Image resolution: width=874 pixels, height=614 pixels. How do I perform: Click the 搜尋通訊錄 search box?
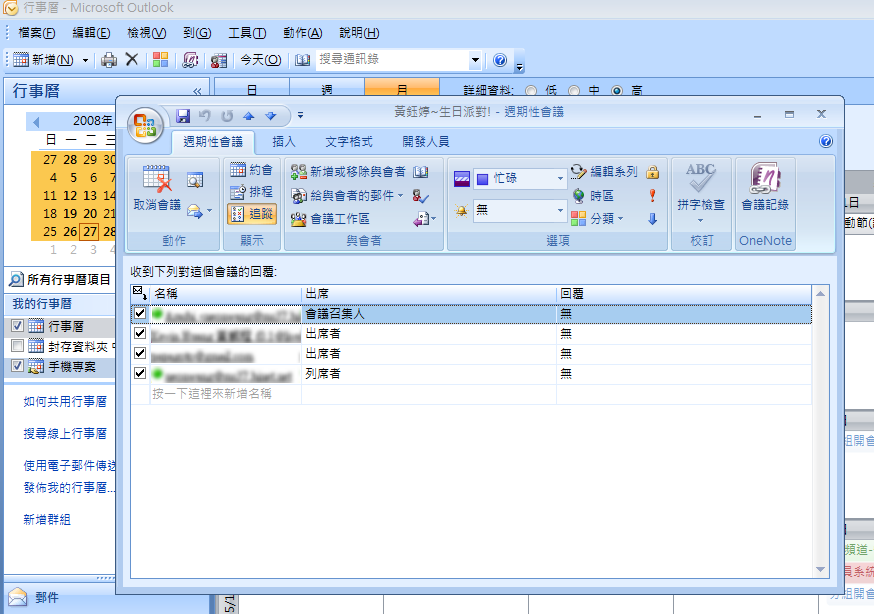[393, 59]
